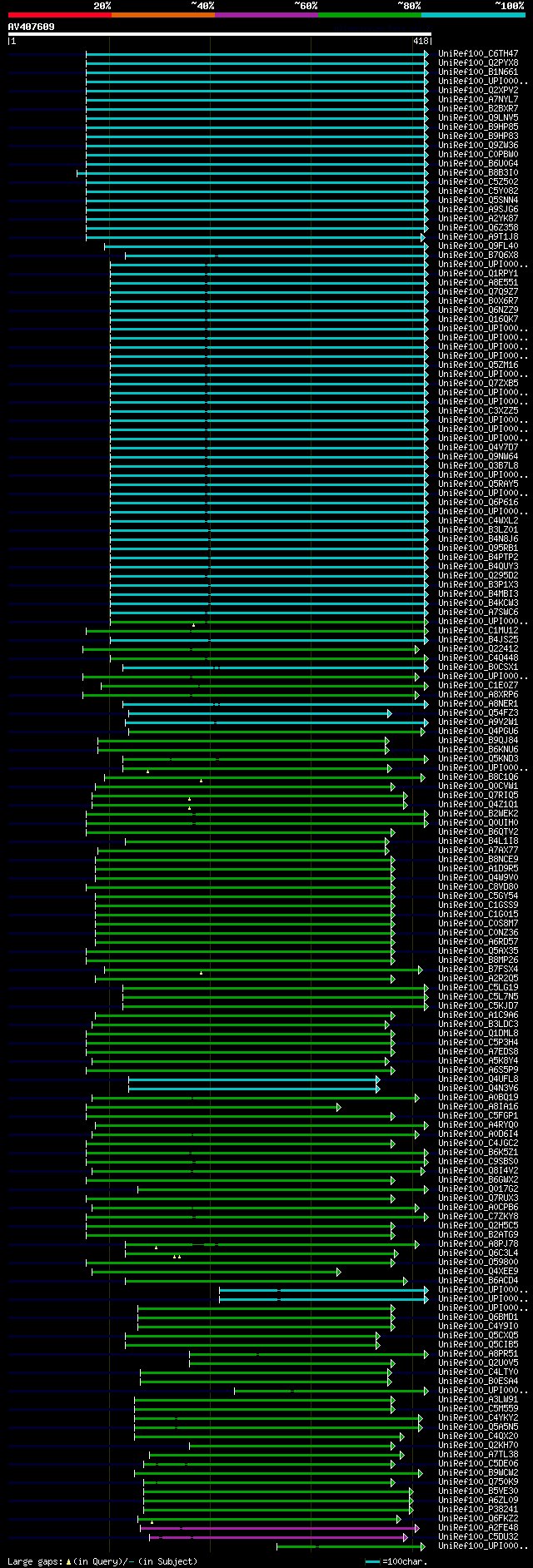Select label UniRef100_Q9NW64
This screenshot has width=533, height=1568.
478,456
